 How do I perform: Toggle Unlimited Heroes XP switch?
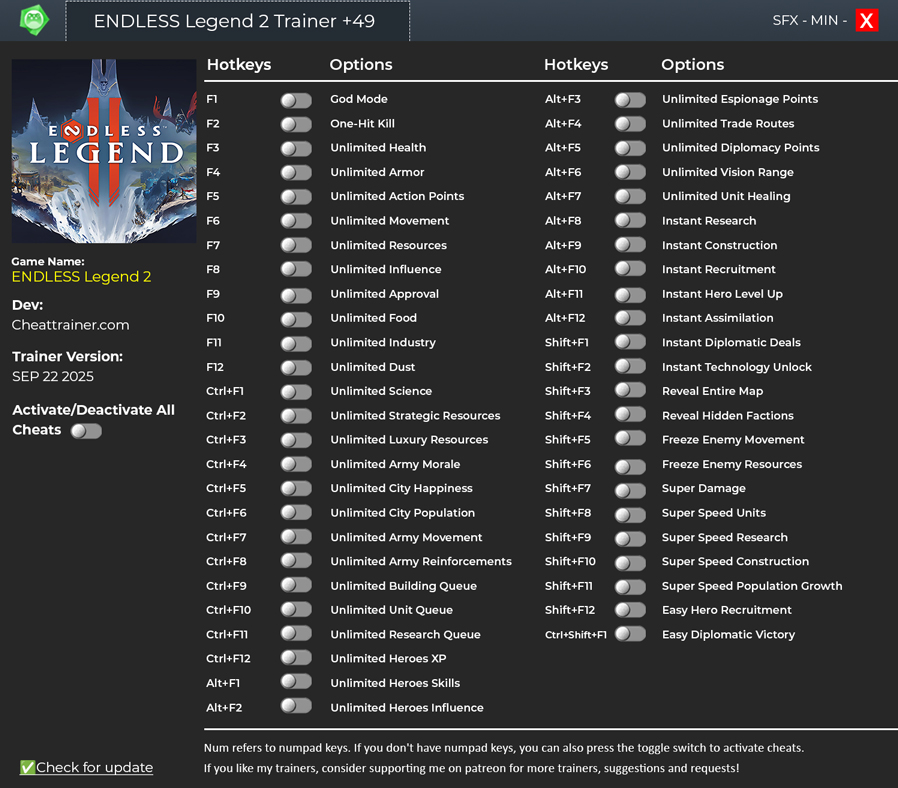click(x=296, y=658)
